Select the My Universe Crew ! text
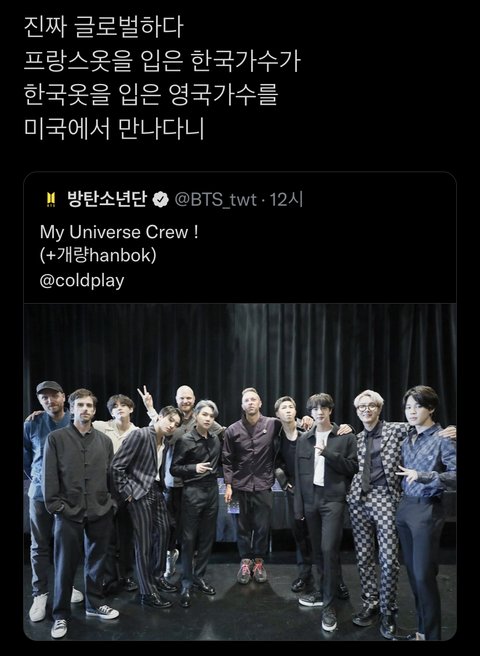The image size is (480, 656). click(x=119, y=232)
